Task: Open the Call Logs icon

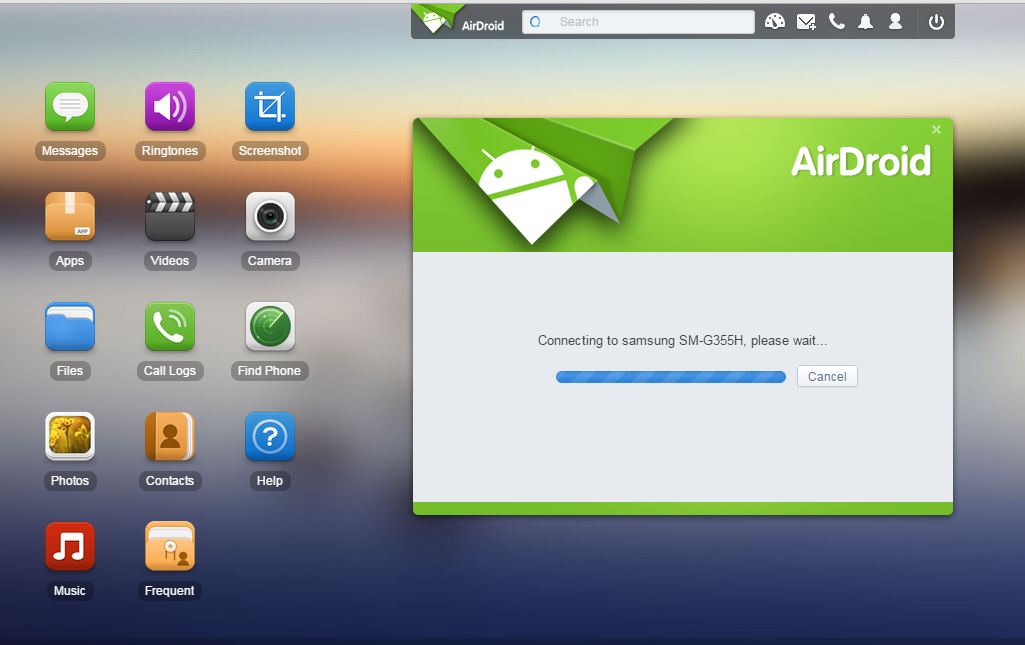Action: [170, 326]
